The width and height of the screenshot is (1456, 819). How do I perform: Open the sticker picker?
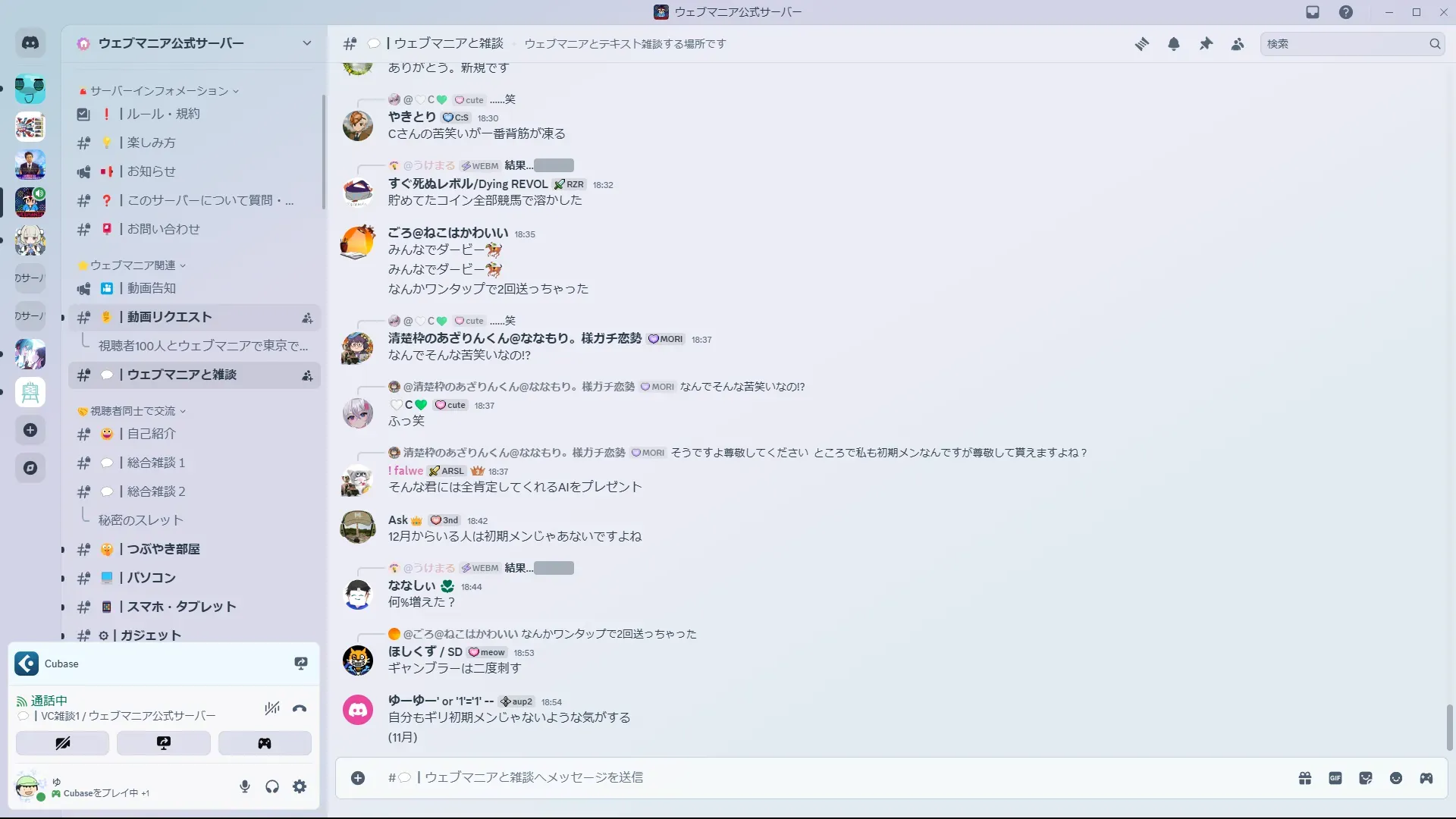1366,778
